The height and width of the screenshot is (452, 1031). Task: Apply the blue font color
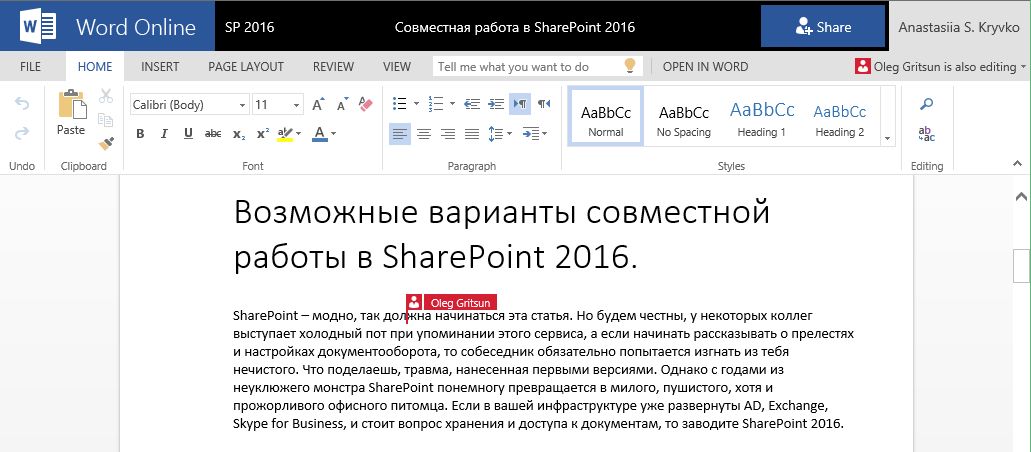(x=320, y=134)
